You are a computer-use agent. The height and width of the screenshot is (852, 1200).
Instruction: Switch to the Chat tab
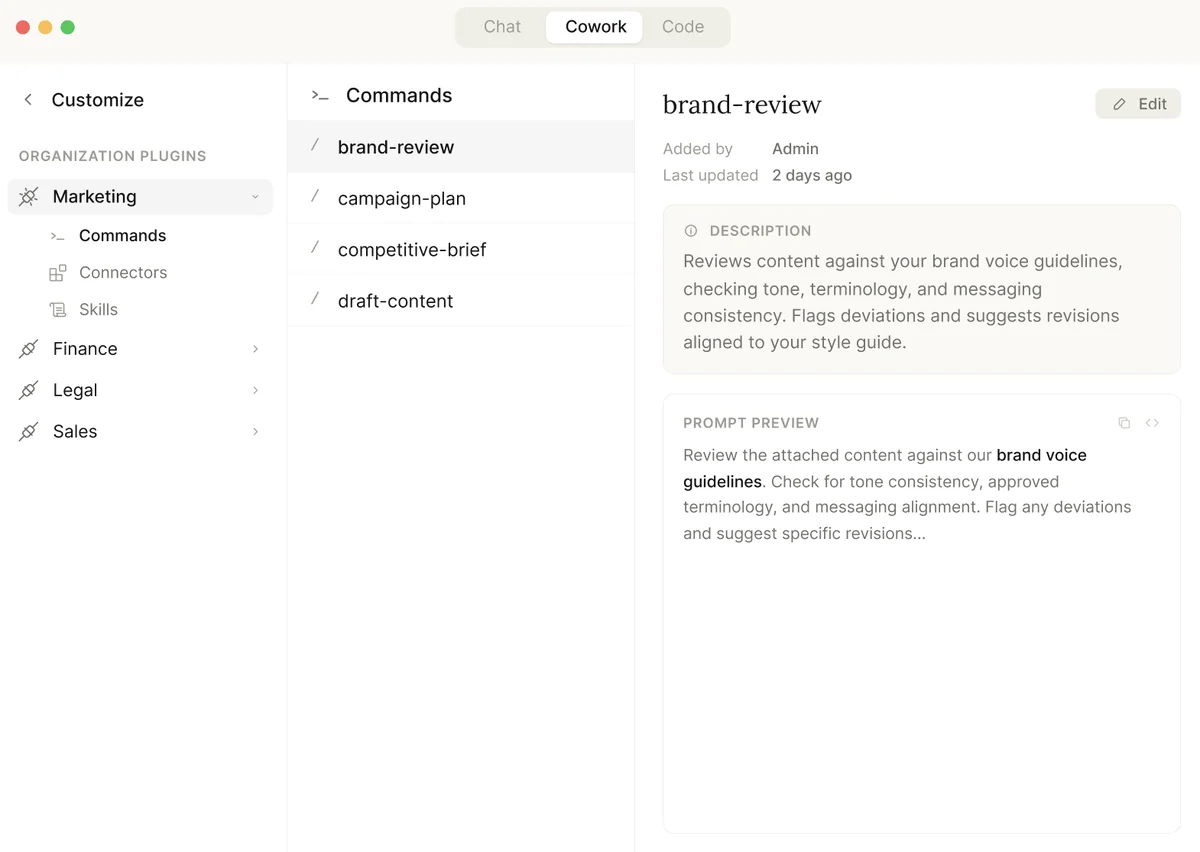(502, 27)
